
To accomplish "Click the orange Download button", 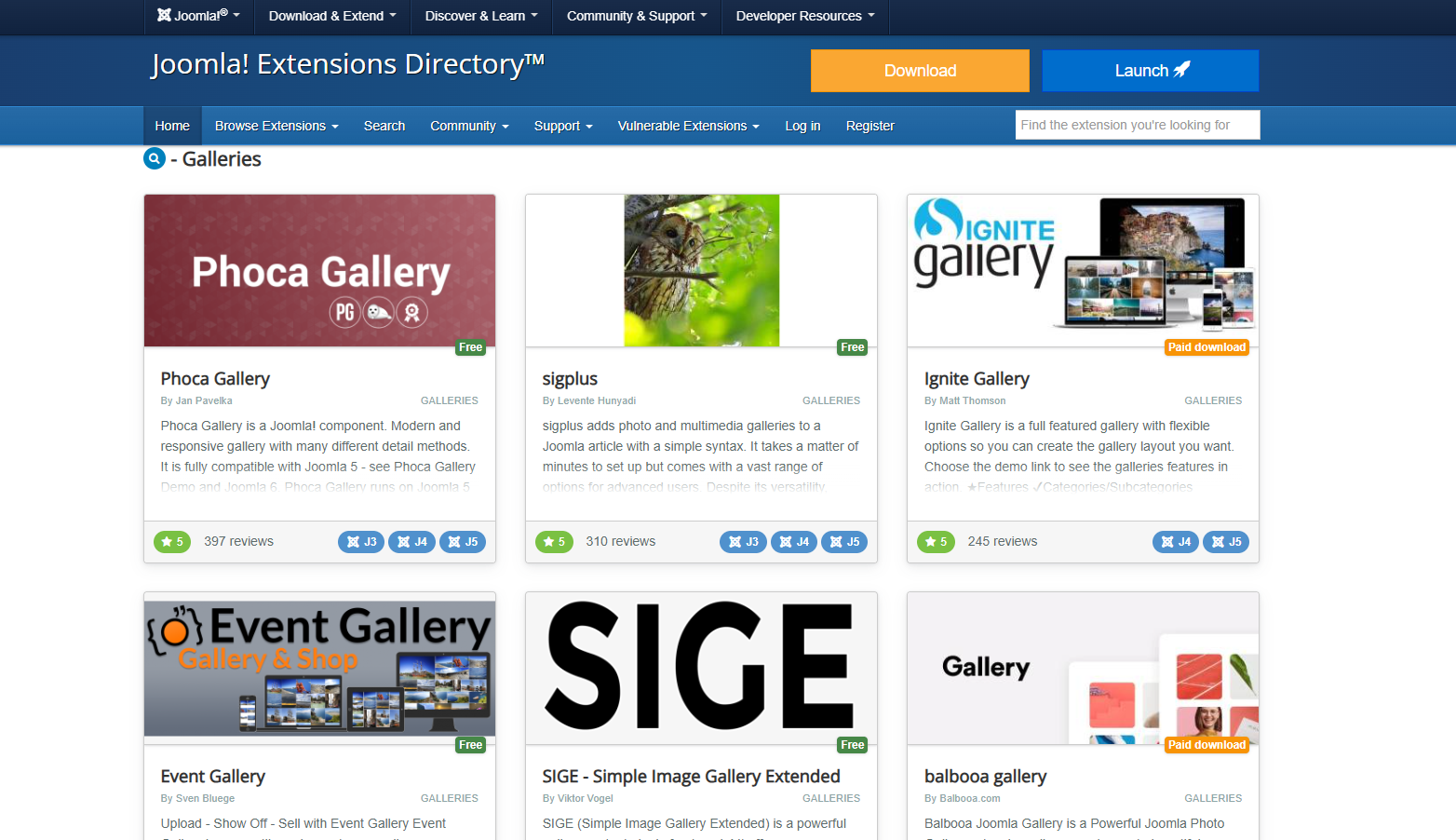I will point(920,71).
